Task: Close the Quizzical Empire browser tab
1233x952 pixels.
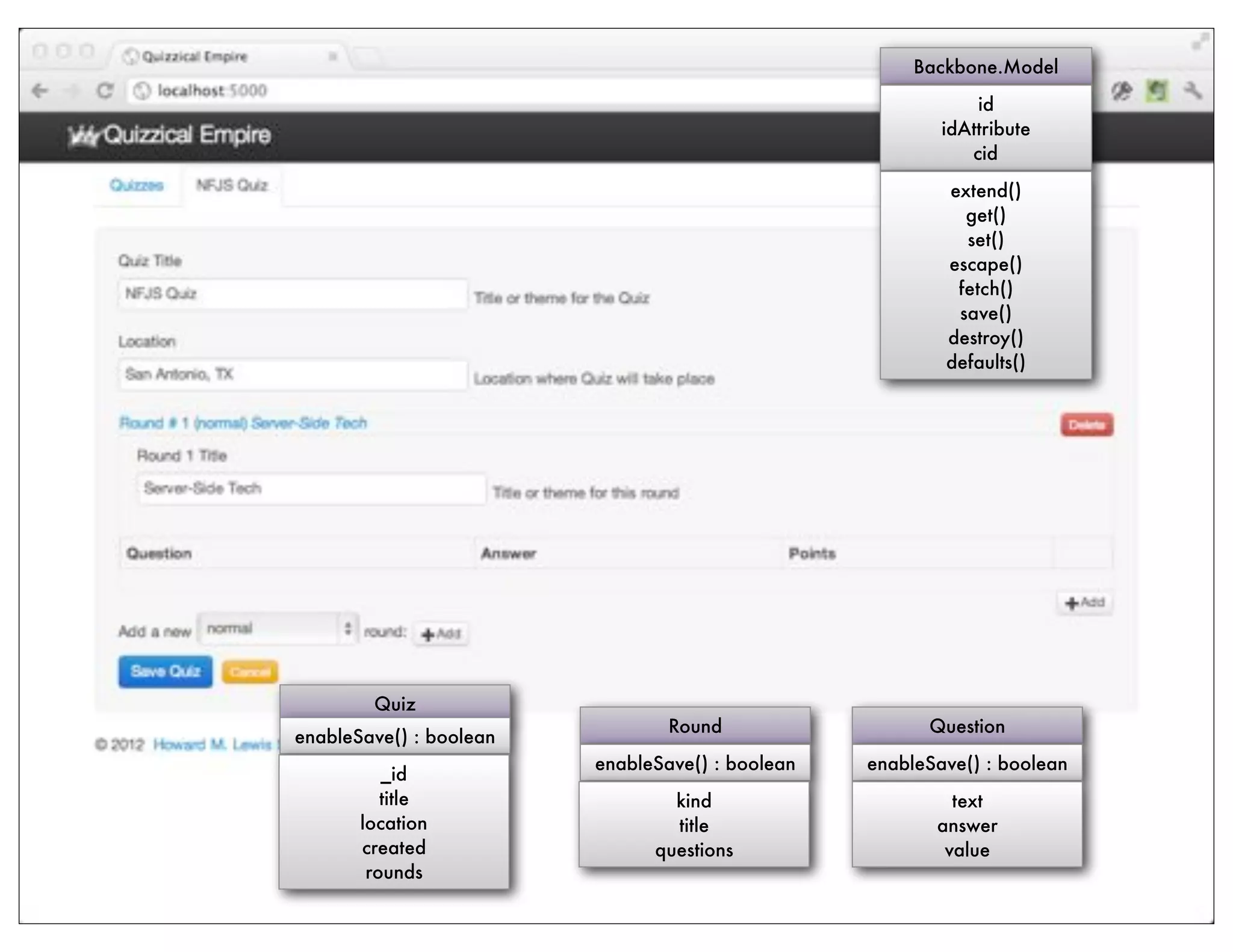Action: tap(332, 57)
